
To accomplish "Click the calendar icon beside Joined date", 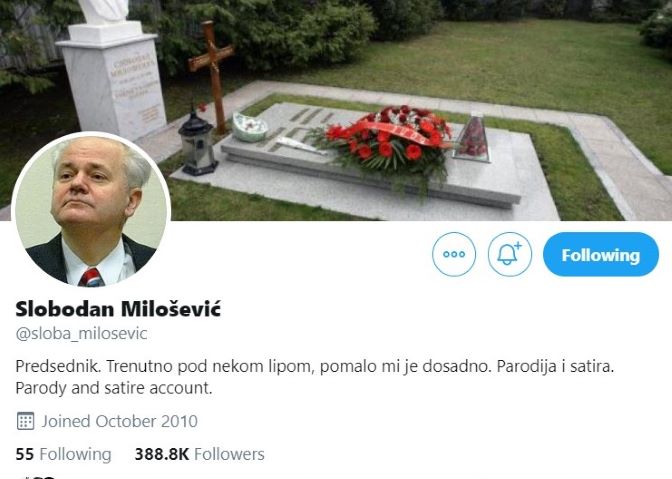I will coord(25,421).
